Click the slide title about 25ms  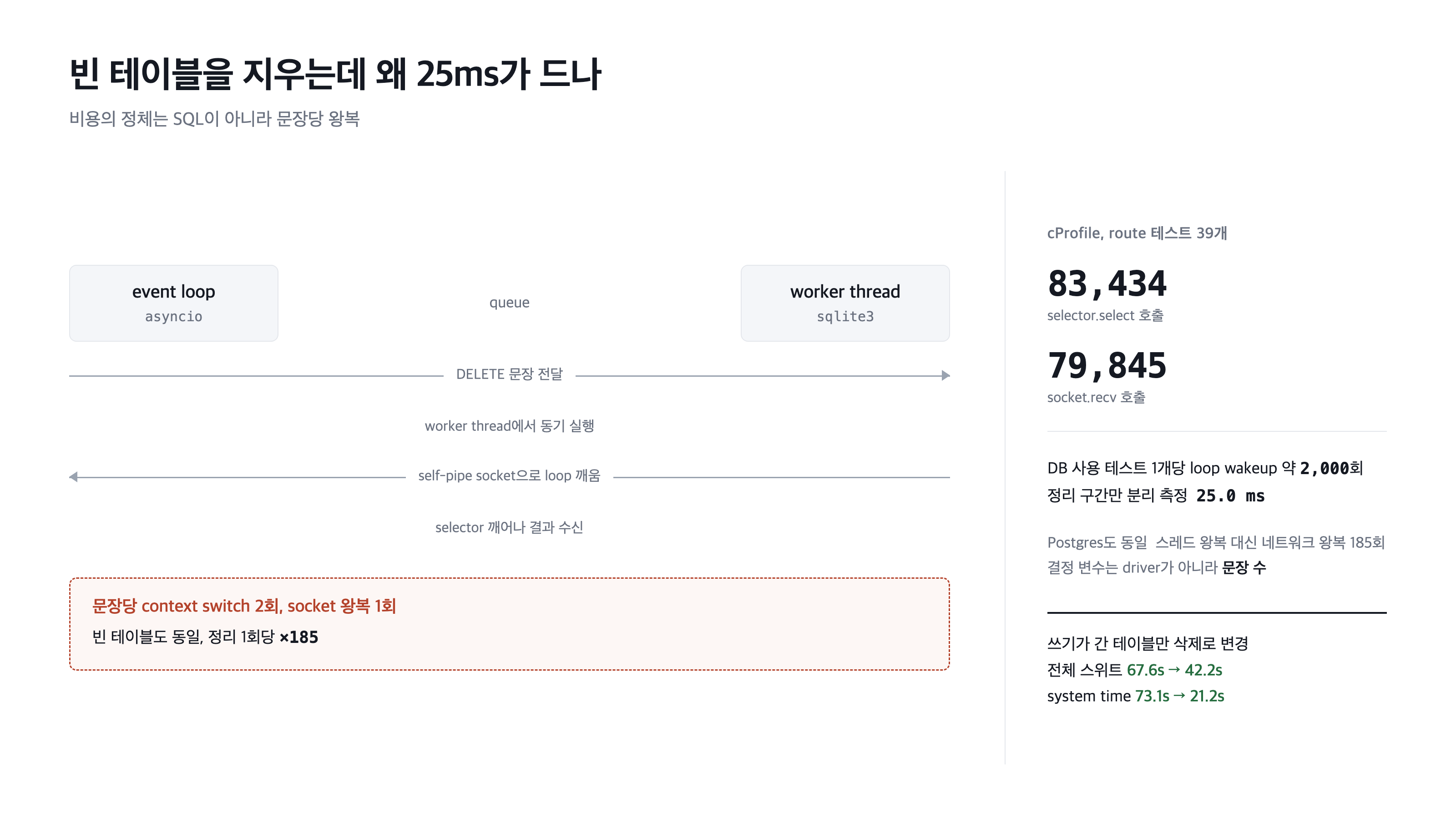pos(335,74)
